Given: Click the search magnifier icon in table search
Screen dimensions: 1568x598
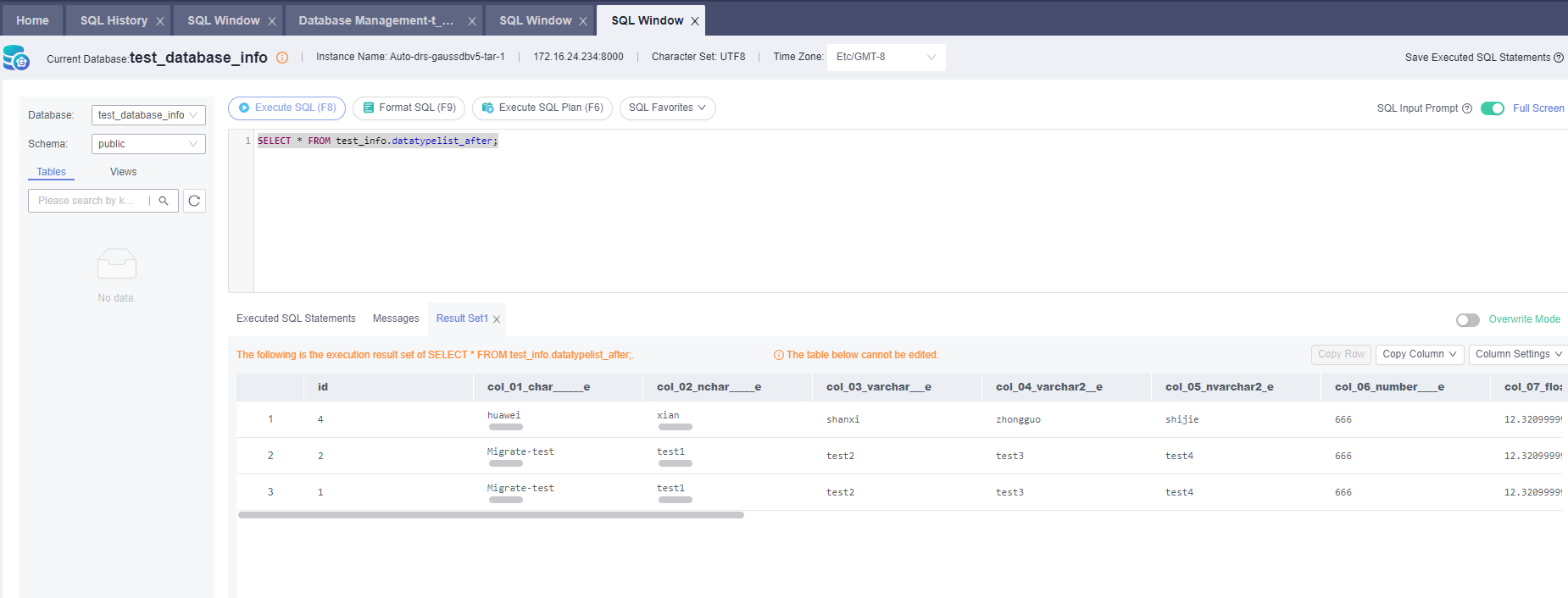Looking at the screenshot, I should 164,201.
